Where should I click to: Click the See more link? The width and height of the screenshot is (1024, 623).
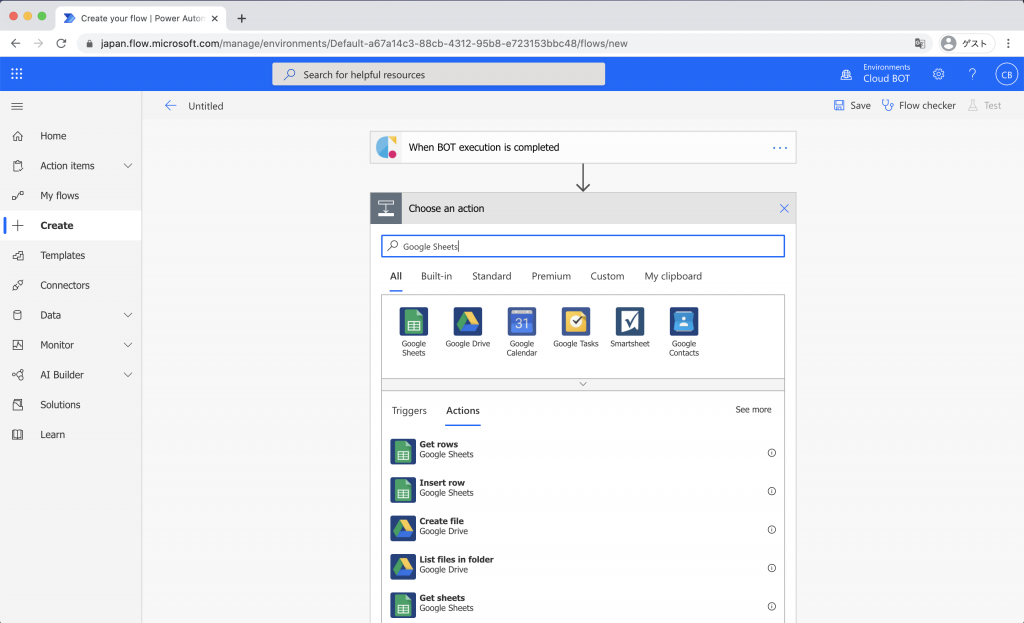click(753, 409)
